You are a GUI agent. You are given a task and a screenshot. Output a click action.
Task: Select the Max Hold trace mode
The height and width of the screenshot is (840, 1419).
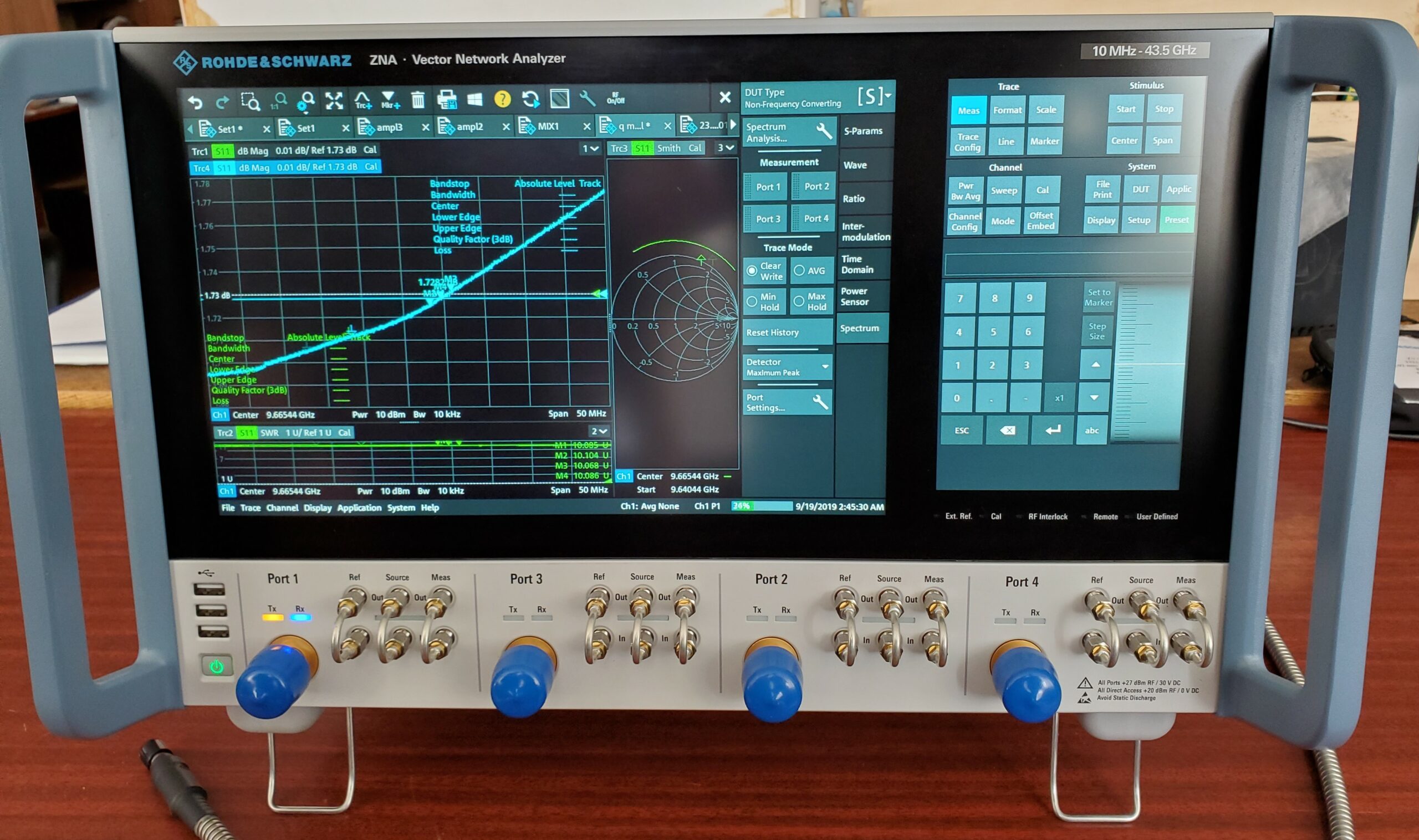[x=811, y=301]
